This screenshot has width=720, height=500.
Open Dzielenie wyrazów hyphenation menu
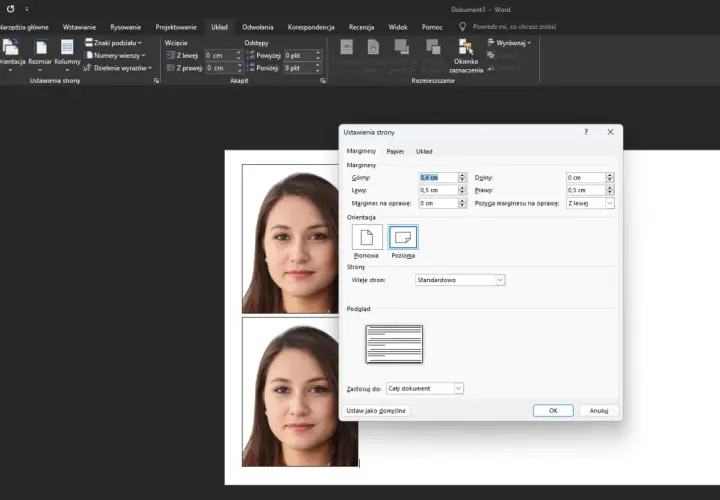point(118,68)
